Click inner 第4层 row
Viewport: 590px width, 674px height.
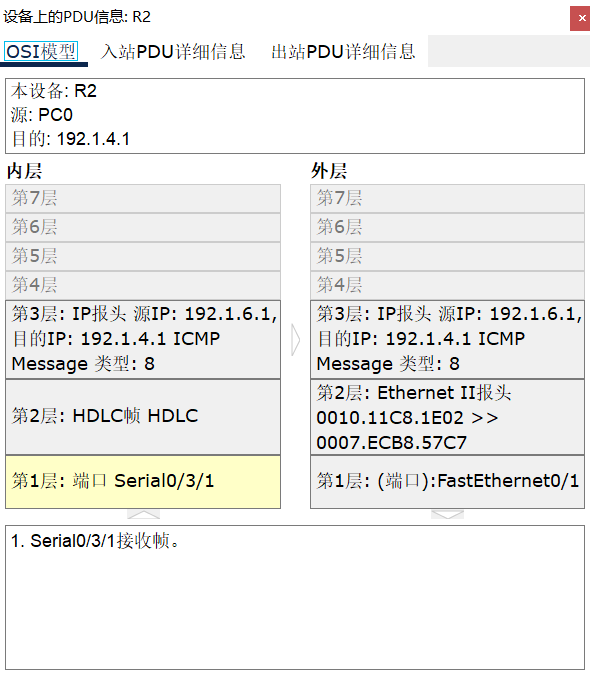143,285
